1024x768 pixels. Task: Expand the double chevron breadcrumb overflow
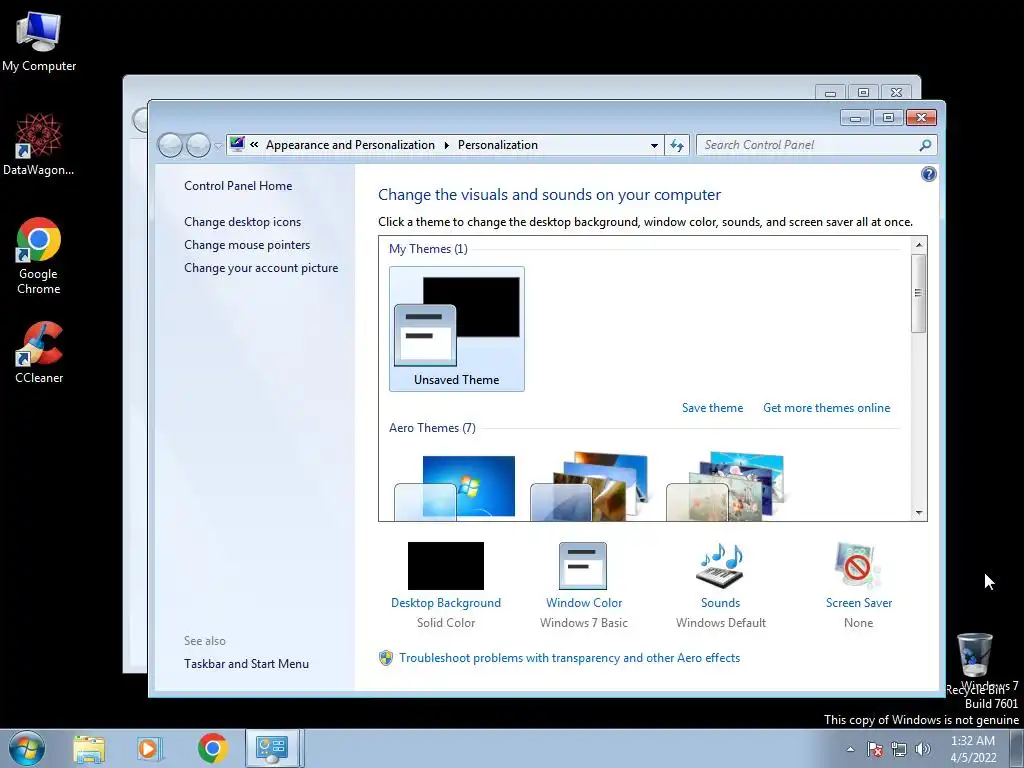(254, 145)
